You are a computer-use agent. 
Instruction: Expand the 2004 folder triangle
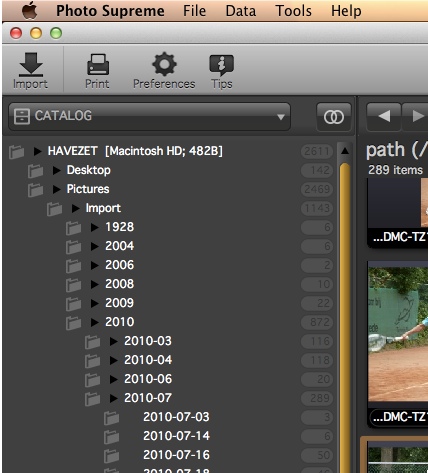point(95,246)
